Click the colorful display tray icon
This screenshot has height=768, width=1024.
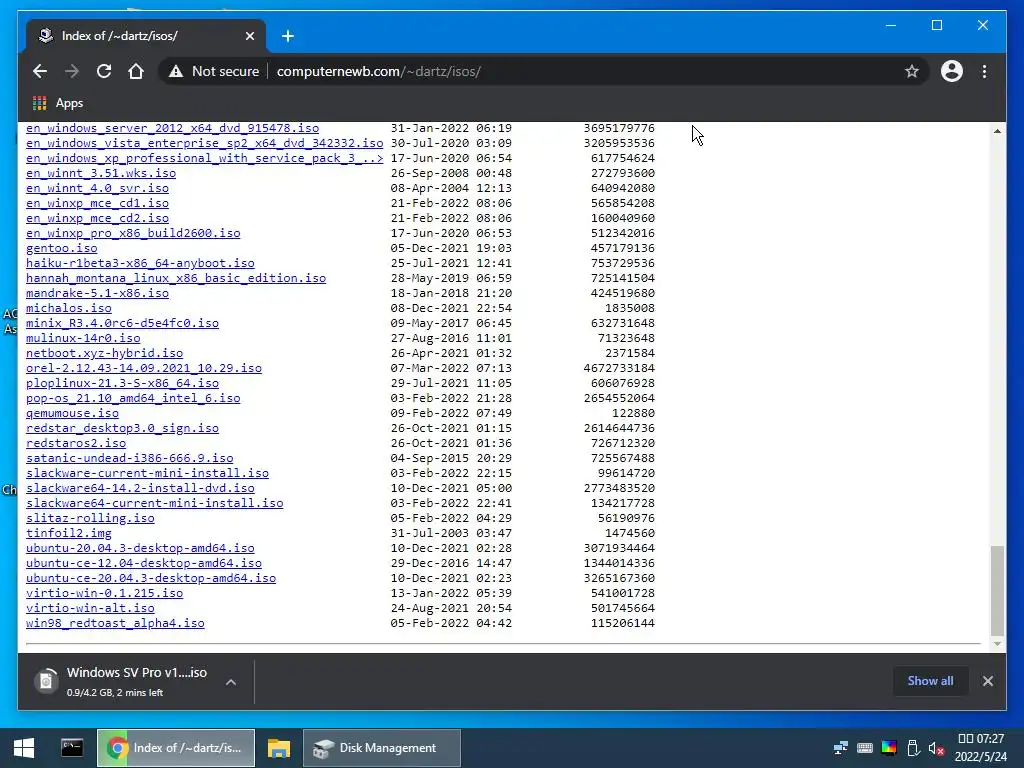click(889, 748)
